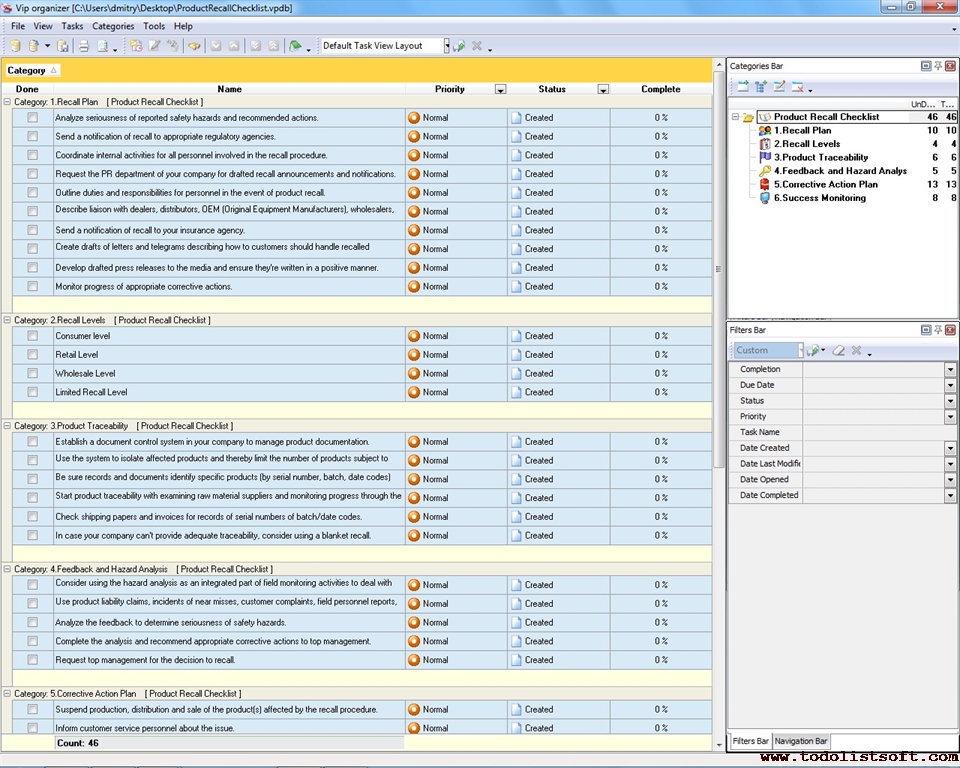Pin the Categories Bar panel using pushpin icon
Screen dimensions: 960x768
938,66
